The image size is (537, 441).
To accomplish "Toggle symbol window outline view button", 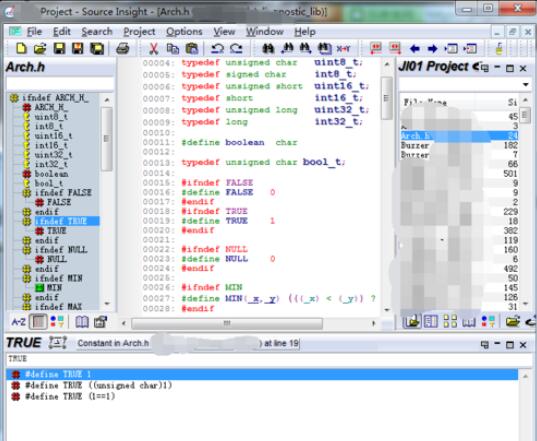I will pyautogui.click(x=38, y=322).
